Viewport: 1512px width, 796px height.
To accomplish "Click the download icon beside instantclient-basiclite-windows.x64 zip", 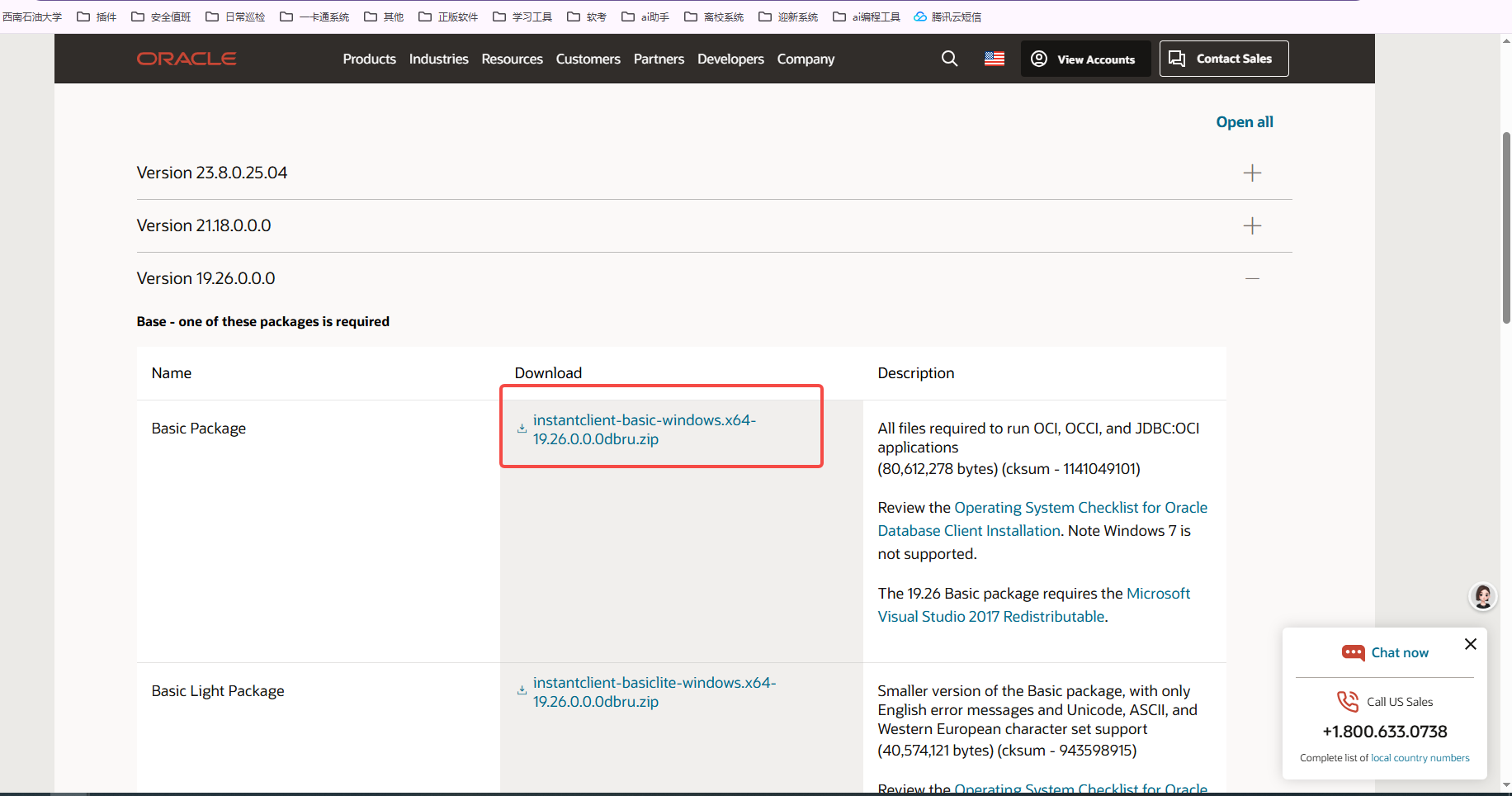I will pyautogui.click(x=521, y=690).
